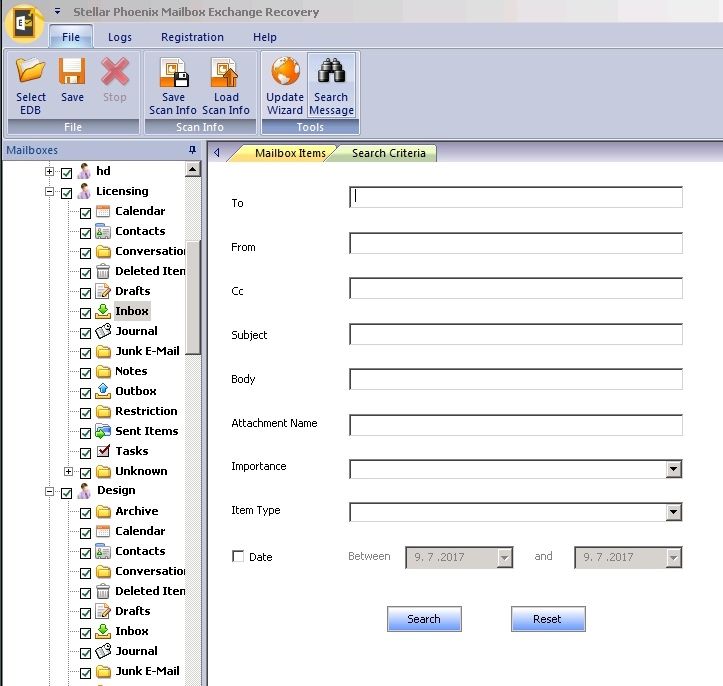Uncheck the Licensing mailbox checkbox
The height and width of the screenshot is (686, 723).
click(x=66, y=193)
